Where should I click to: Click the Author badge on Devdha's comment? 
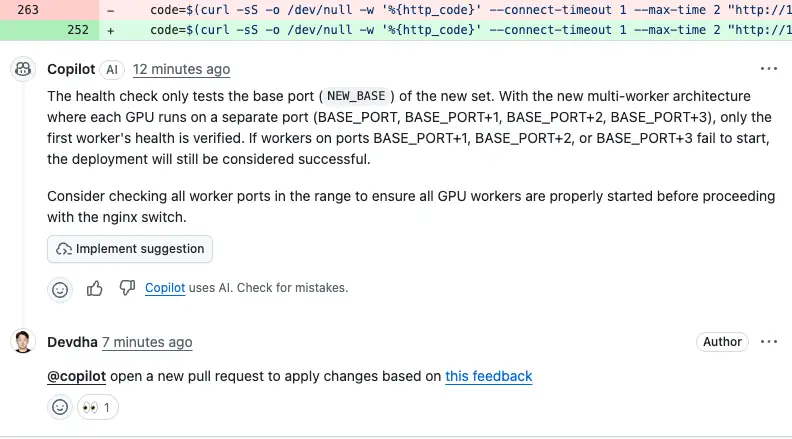coord(722,342)
